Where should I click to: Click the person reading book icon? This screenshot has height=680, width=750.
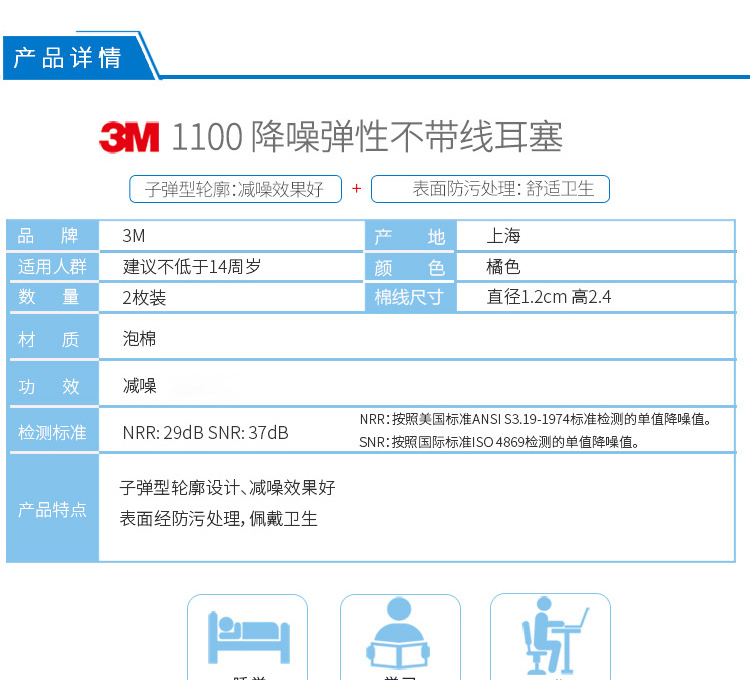pyautogui.click(x=398, y=633)
